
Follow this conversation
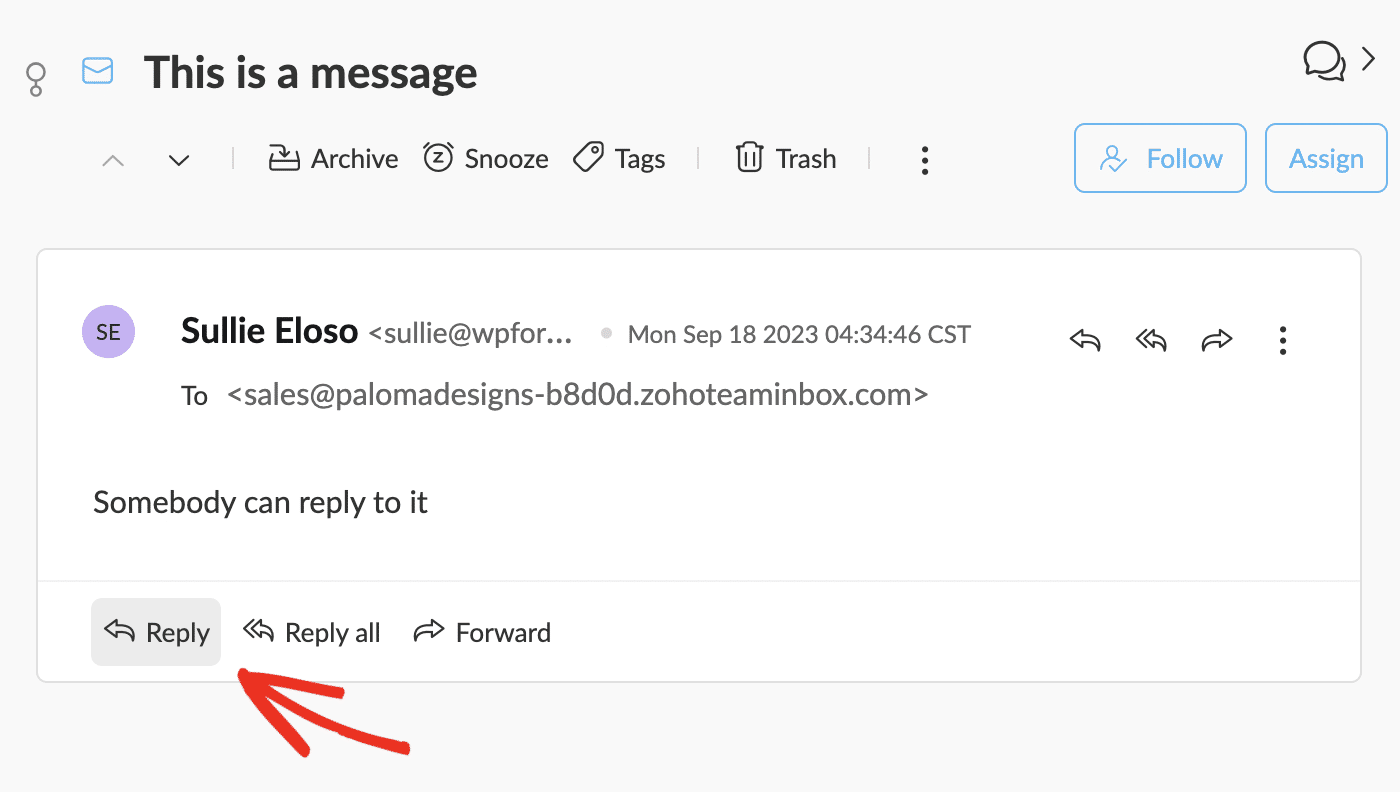coord(1160,158)
